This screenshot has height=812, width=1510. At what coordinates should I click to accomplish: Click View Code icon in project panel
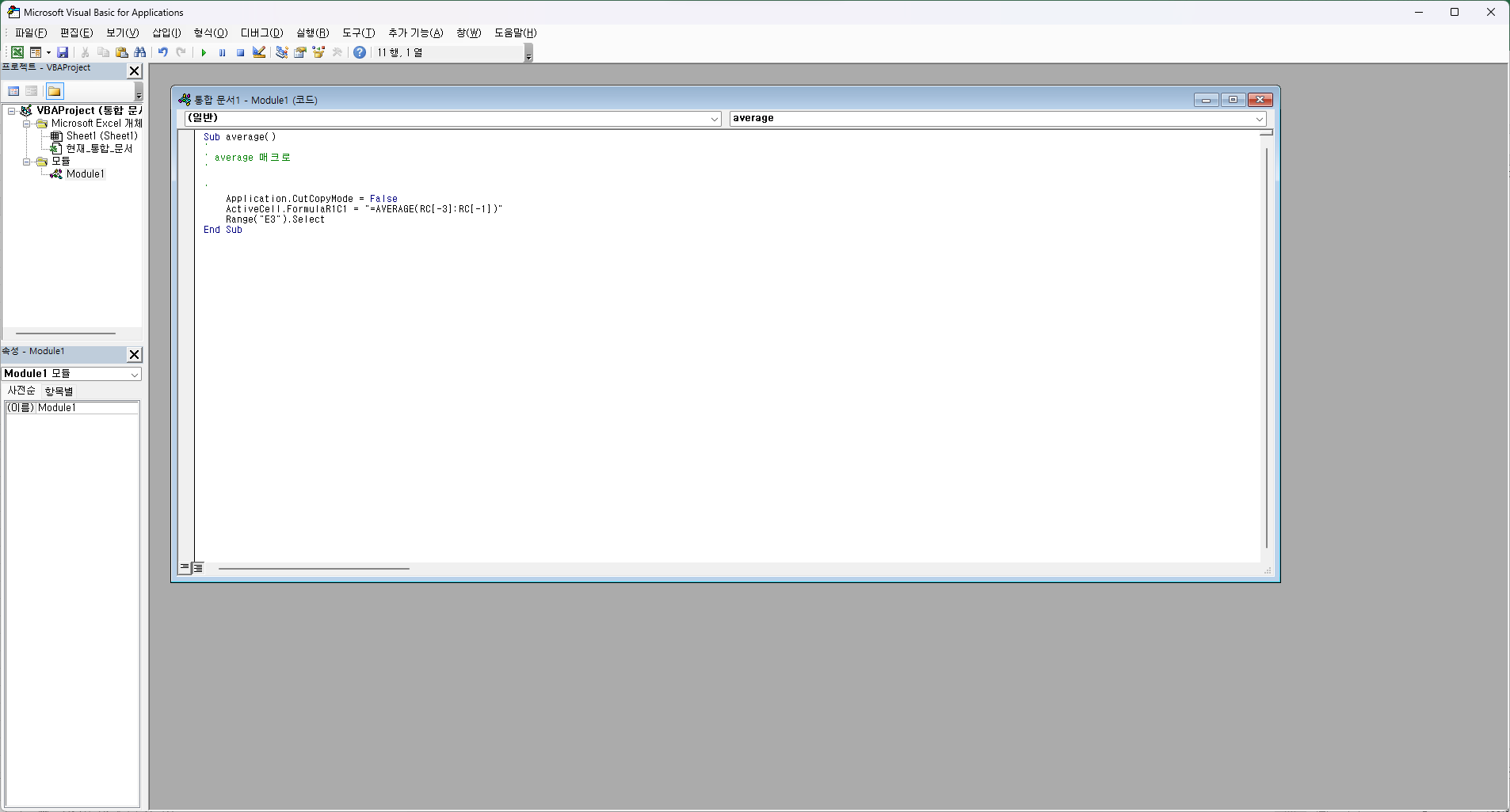point(13,91)
